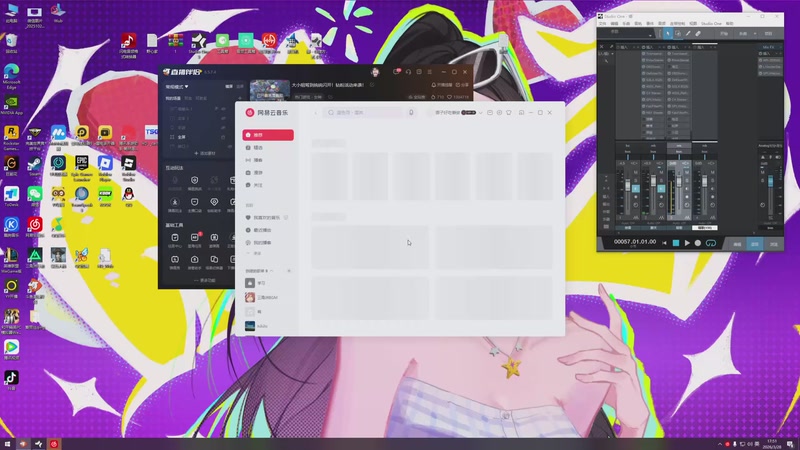Image resolution: width=800 pixels, height=450 pixels.
Task: Open the settings gear in NetEase title bar
Action: (499, 113)
